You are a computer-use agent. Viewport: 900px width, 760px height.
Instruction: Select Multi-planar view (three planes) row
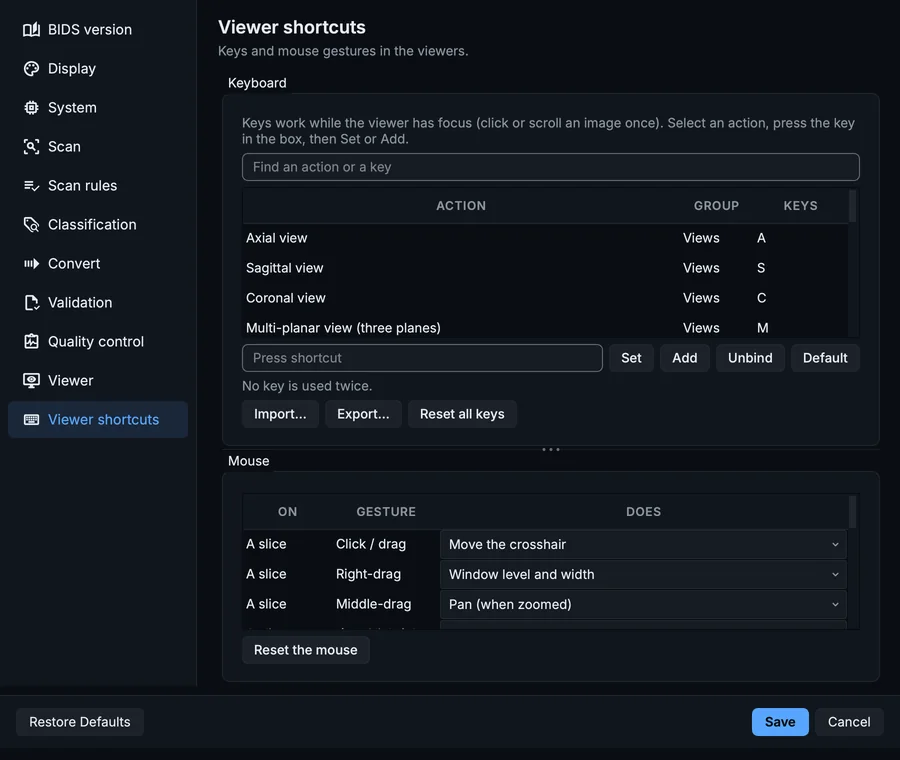pyautogui.click(x=545, y=328)
